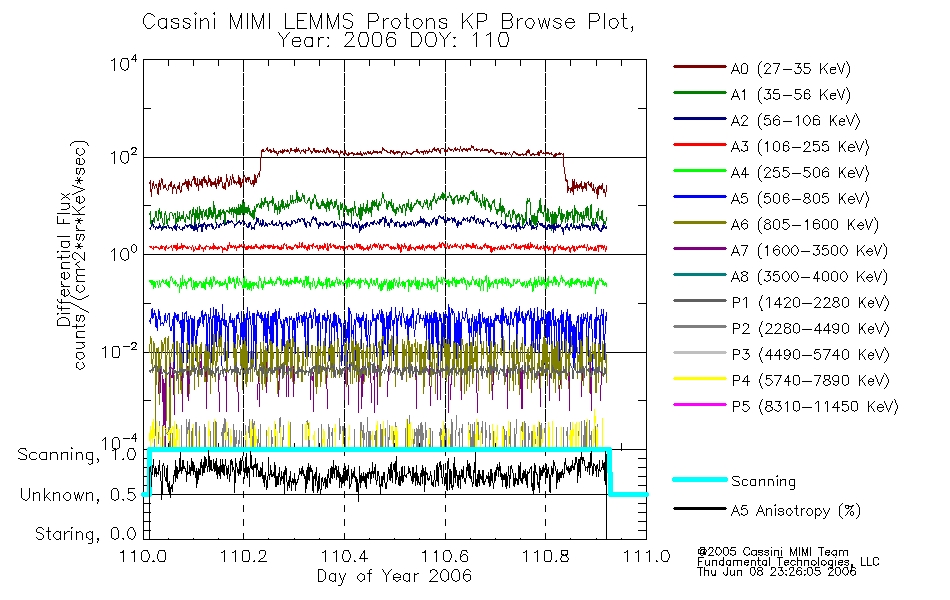Click the P5 (8310-11450 KeV) legend label

[x=815, y=407]
